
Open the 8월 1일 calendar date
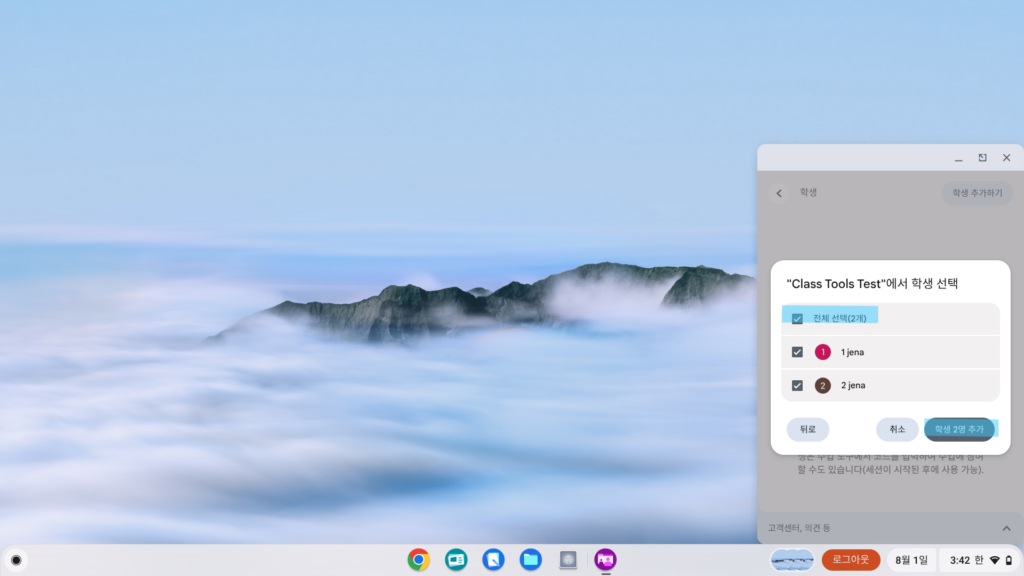(911, 560)
